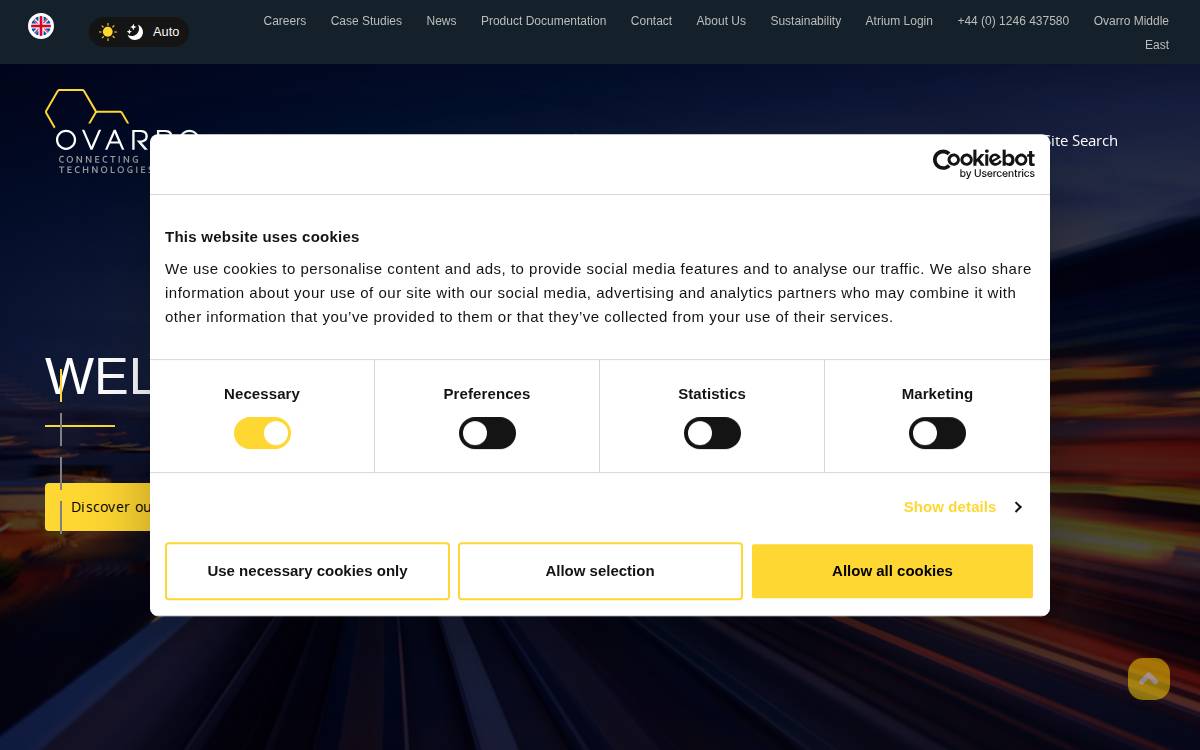Open the News page

point(441,21)
